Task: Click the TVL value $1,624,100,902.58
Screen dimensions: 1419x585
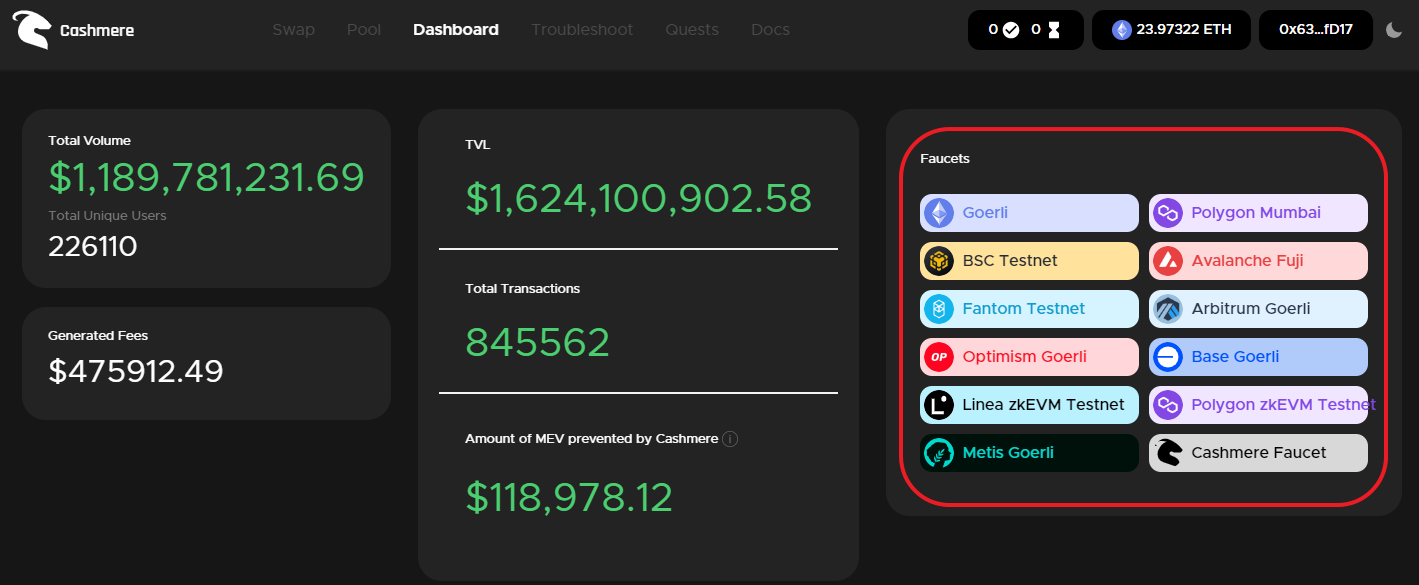Action: coord(639,198)
